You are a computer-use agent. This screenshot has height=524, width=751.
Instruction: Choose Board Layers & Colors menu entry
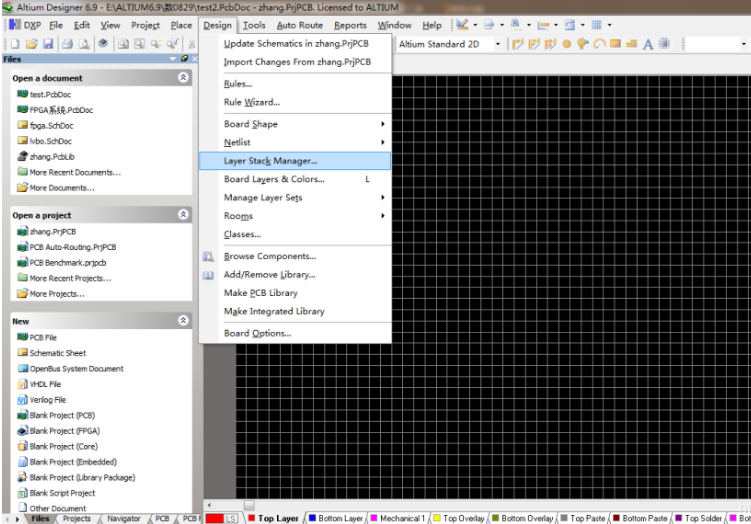295,179
